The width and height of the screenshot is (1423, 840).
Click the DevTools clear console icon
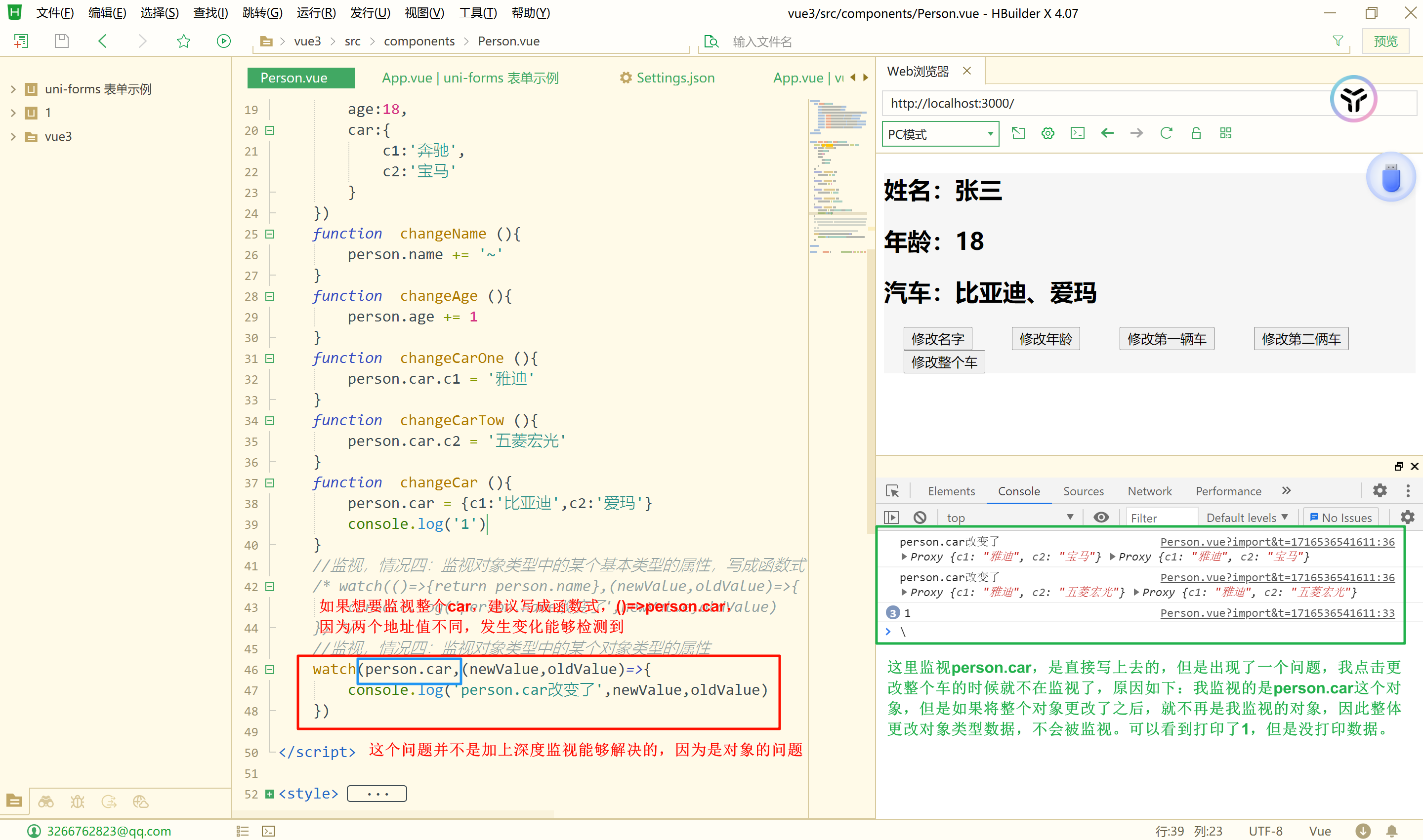pyautogui.click(x=920, y=518)
